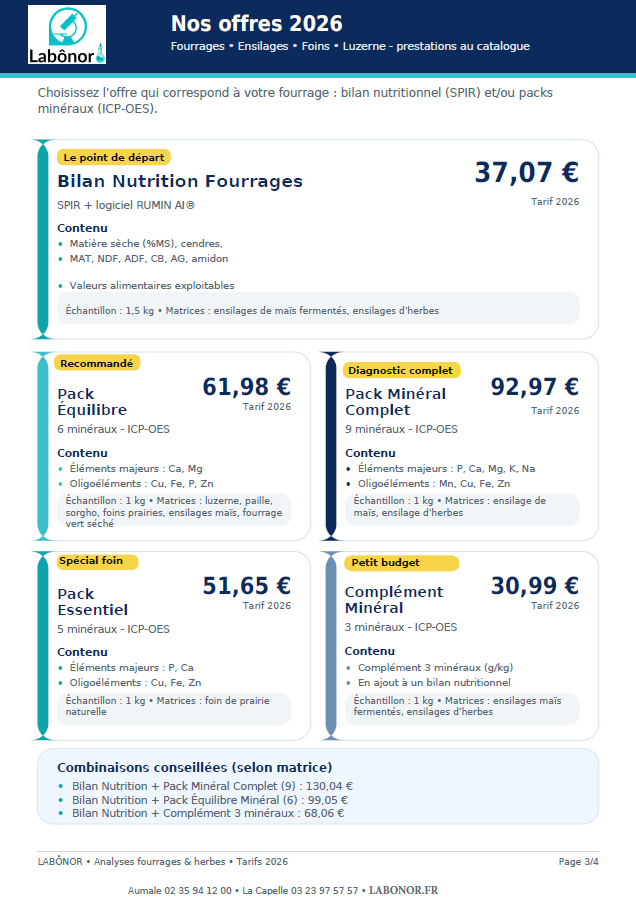Image resolution: width=636 pixels, height=897 pixels.
Task: Select the "Pack Essentiel" offer title
Action: coord(92,602)
